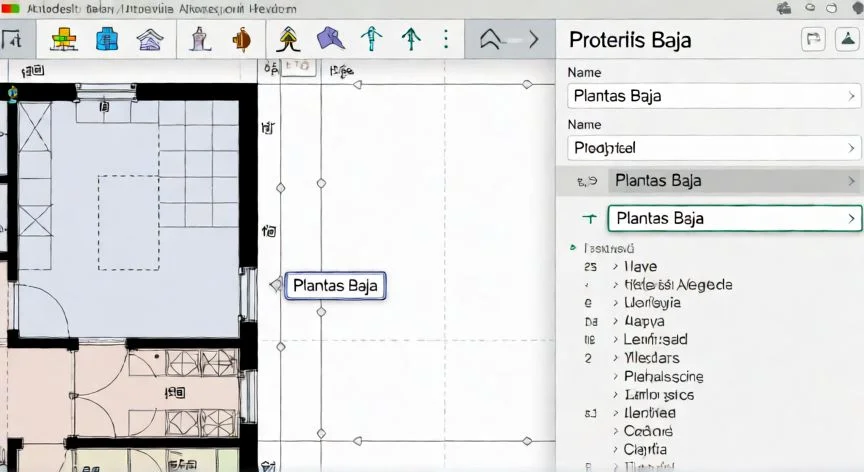Click the plain green up-arrow icon

tap(411, 39)
